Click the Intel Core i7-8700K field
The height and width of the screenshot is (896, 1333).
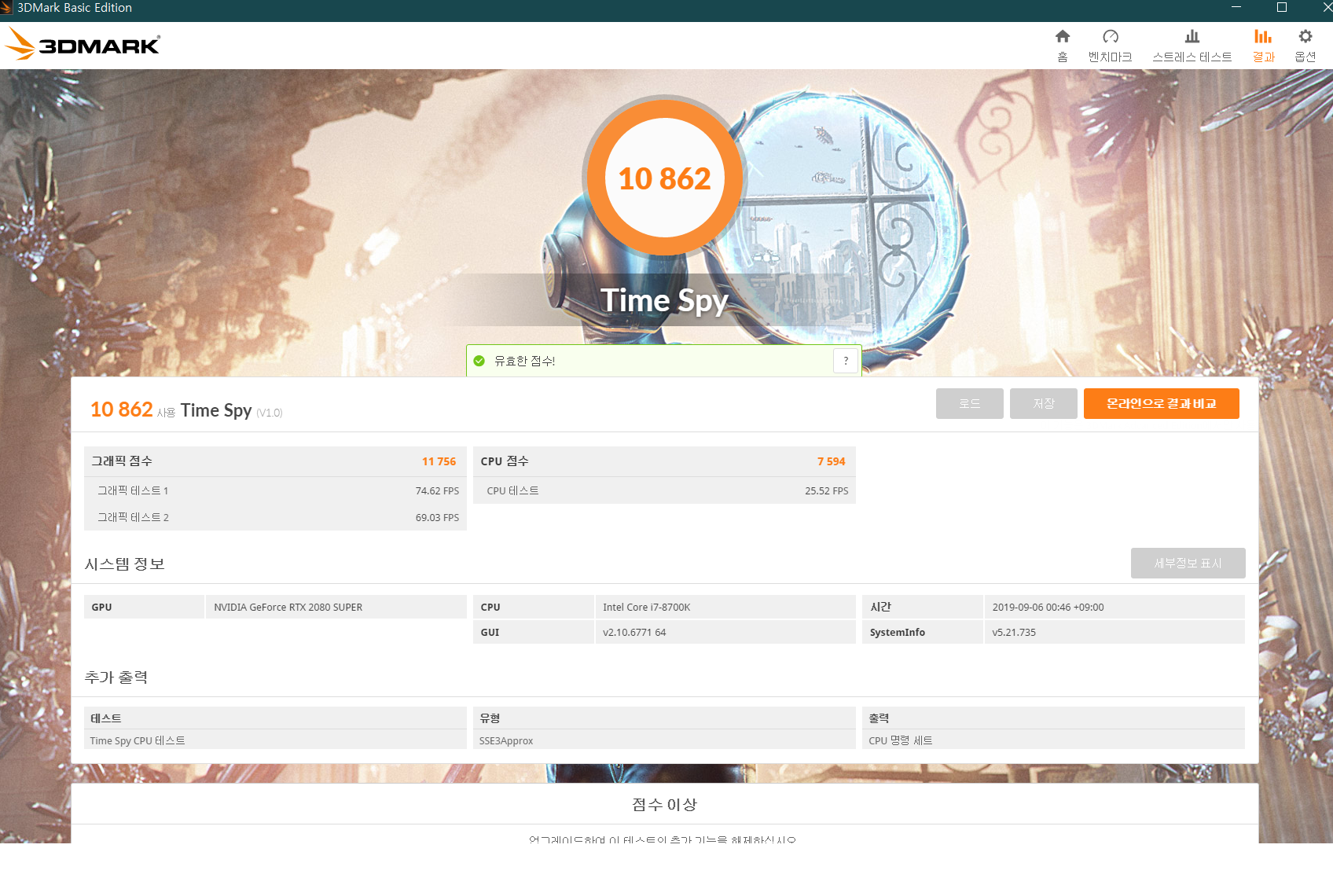724,607
